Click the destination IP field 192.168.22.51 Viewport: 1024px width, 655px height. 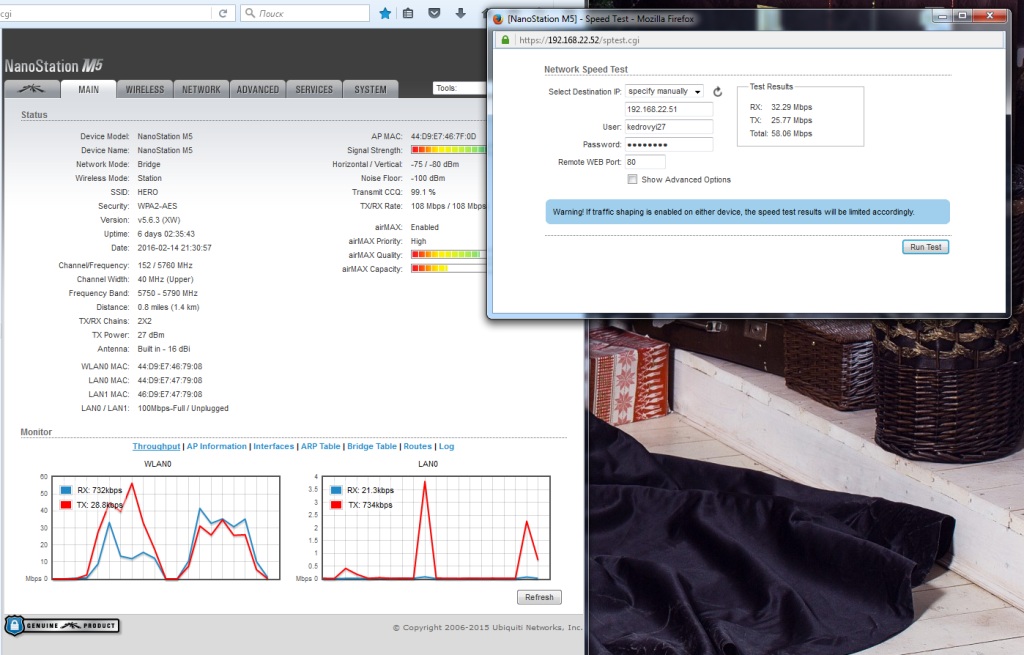coord(669,109)
